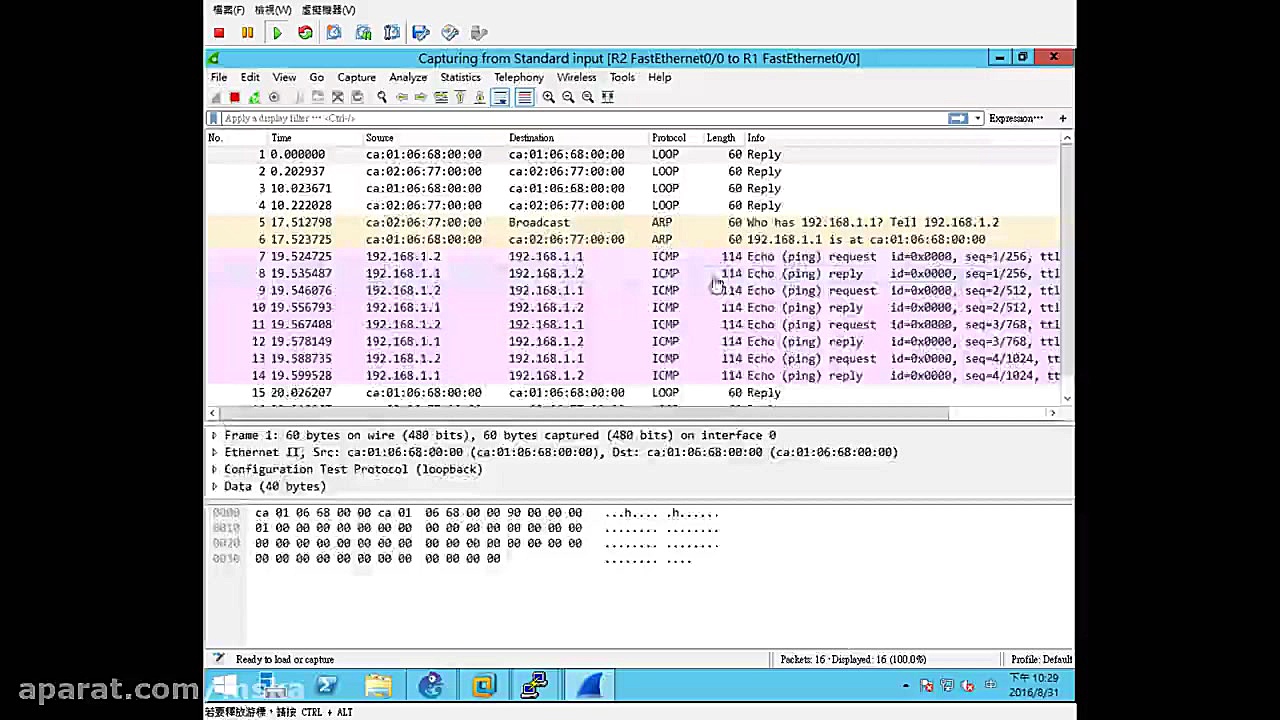Open the Help menu
Viewport: 1280px width, 720px height.
659,77
